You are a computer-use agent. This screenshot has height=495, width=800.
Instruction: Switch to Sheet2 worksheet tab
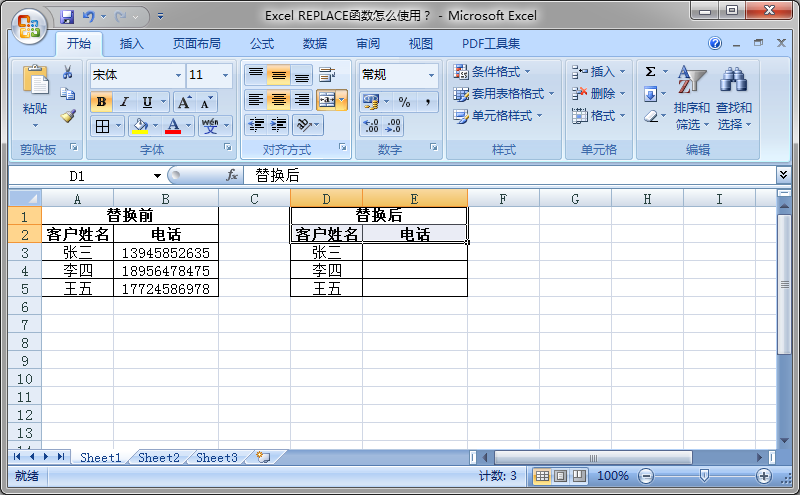click(159, 458)
